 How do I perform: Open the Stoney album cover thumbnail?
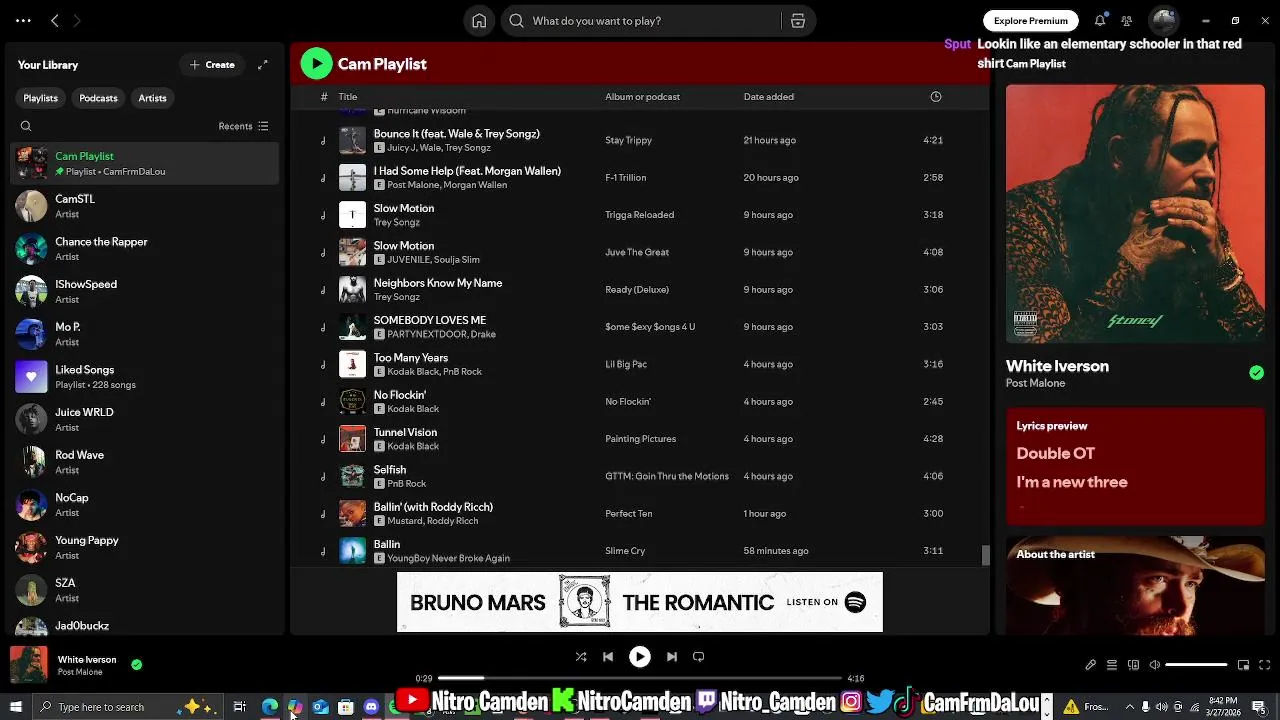click(x=1135, y=214)
